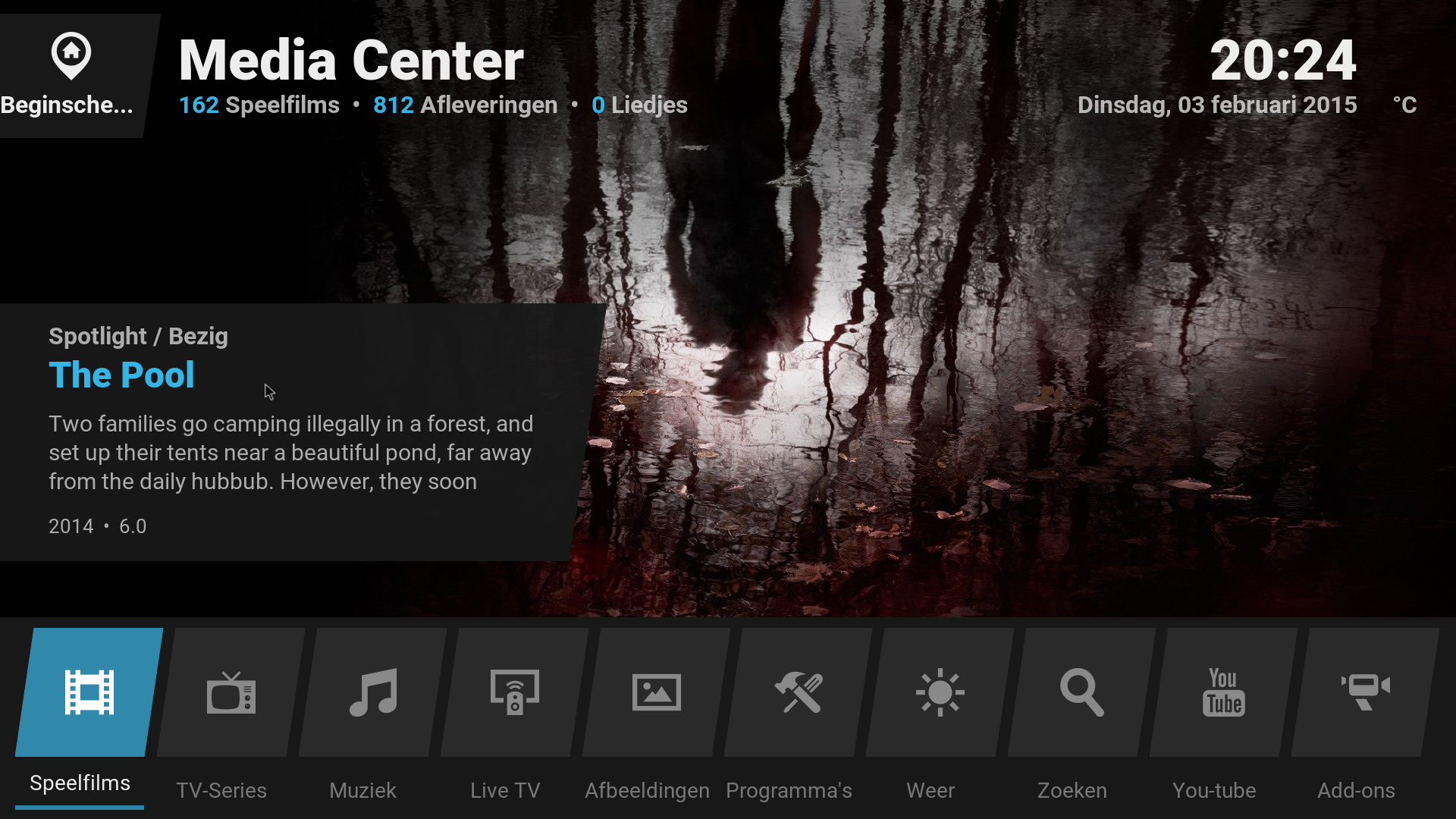Select the TV-Series television icon
The width and height of the screenshot is (1456, 819).
pos(231,692)
